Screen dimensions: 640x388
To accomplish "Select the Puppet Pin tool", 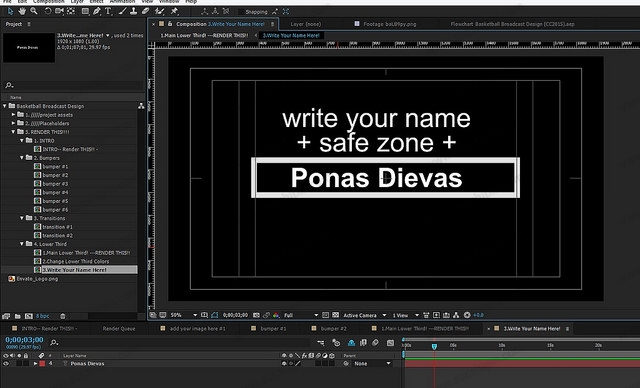I will pyautogui.click(x=174, y=11).
